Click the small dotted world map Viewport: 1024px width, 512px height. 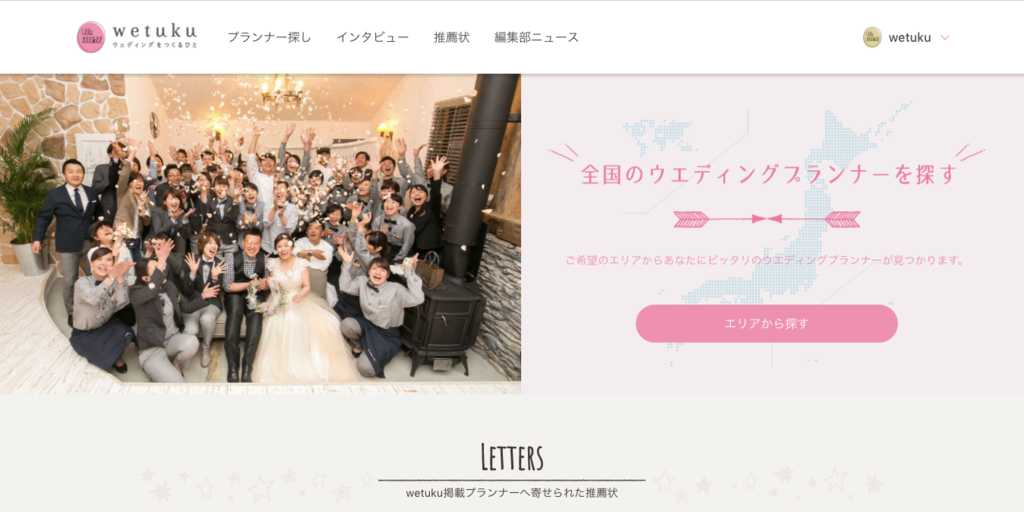pos(658,135)
